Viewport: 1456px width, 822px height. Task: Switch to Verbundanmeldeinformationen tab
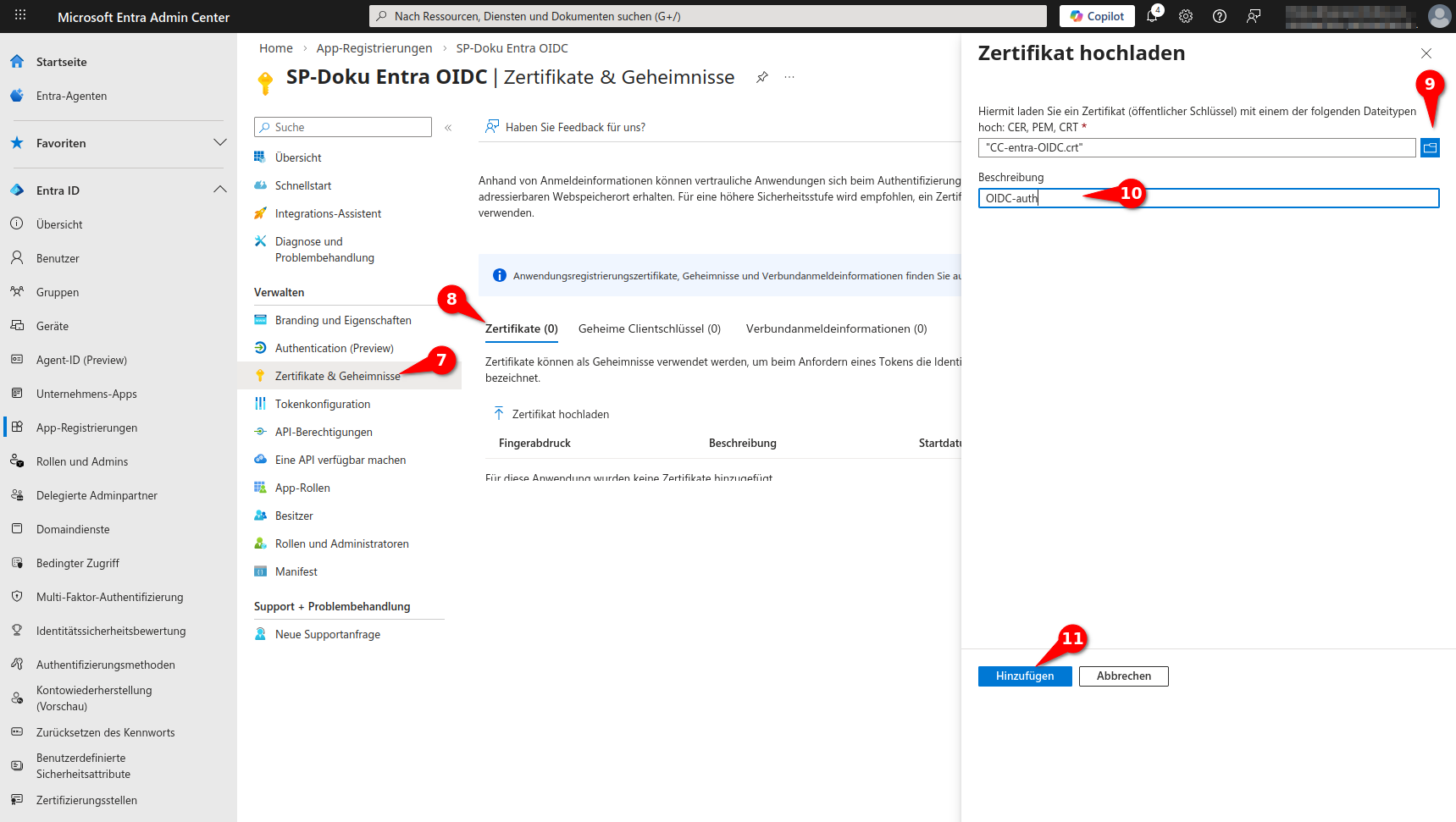pos(836,328)
